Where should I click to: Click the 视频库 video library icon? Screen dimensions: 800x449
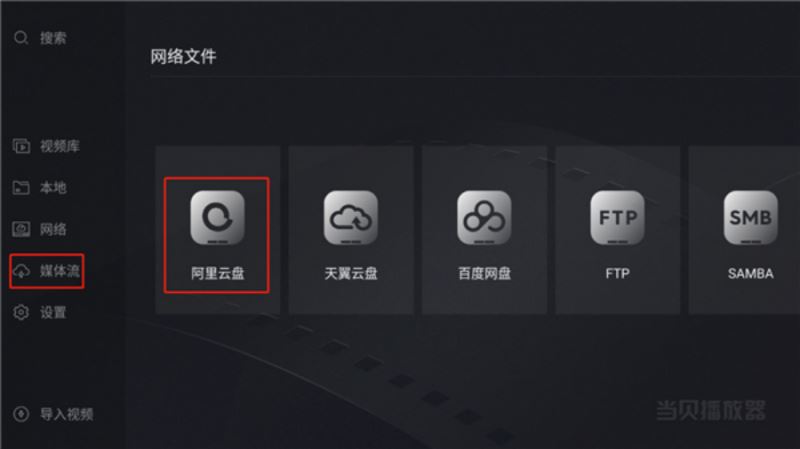point(21,146)
